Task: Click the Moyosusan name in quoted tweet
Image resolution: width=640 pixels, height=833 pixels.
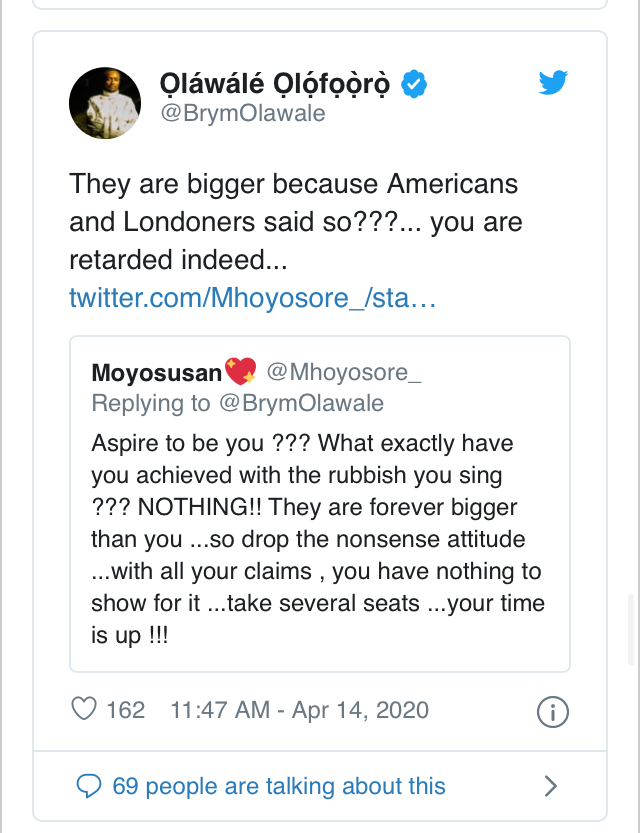Action: pos(156,374)
